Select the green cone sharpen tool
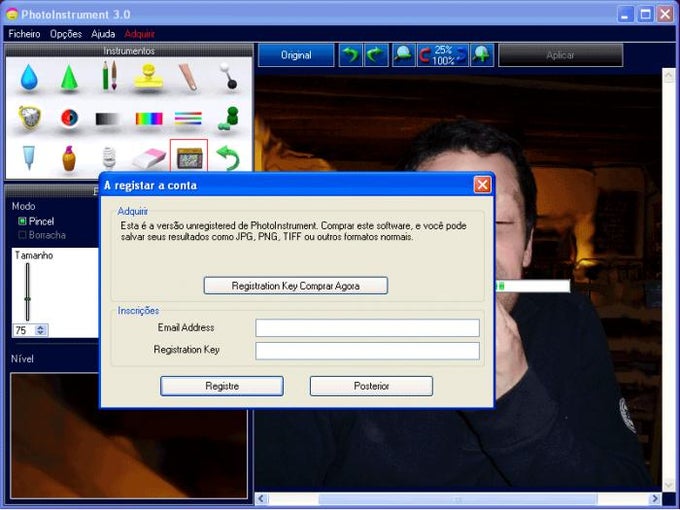The image size is (680, 510). pyautogui.click(x=69, y=77)
